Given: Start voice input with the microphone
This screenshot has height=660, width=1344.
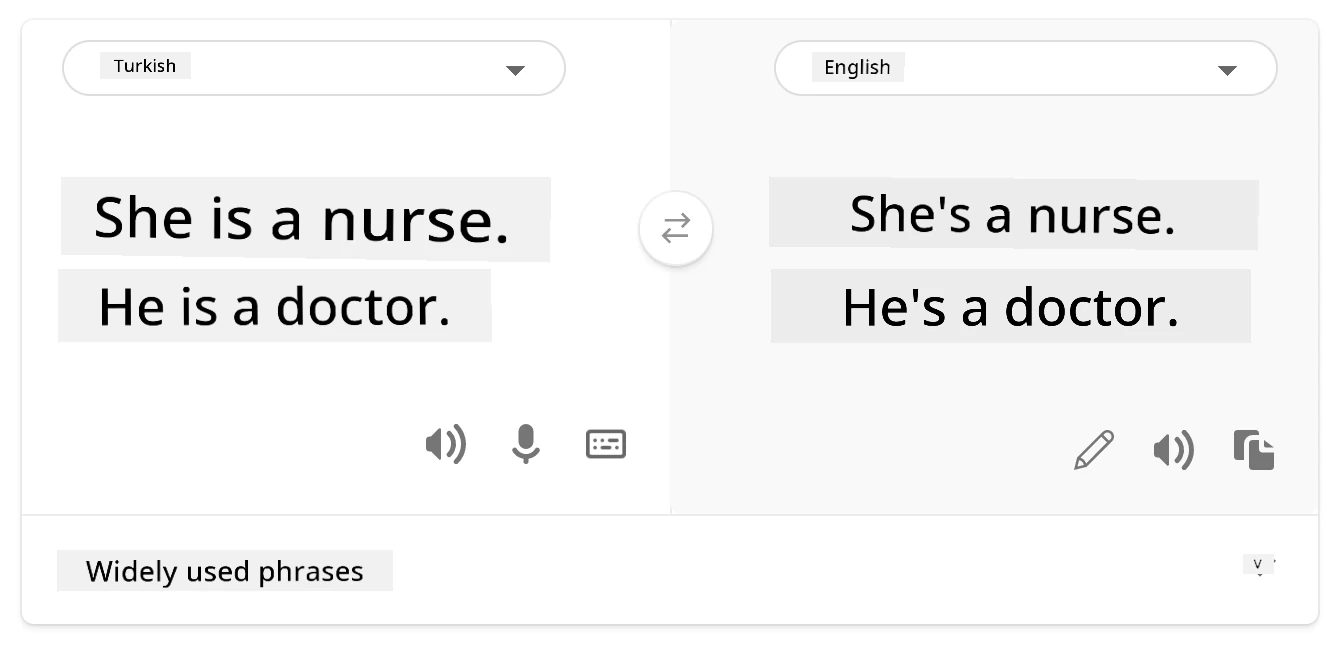Looking at the screenshot, I should [x=526, y=443].
